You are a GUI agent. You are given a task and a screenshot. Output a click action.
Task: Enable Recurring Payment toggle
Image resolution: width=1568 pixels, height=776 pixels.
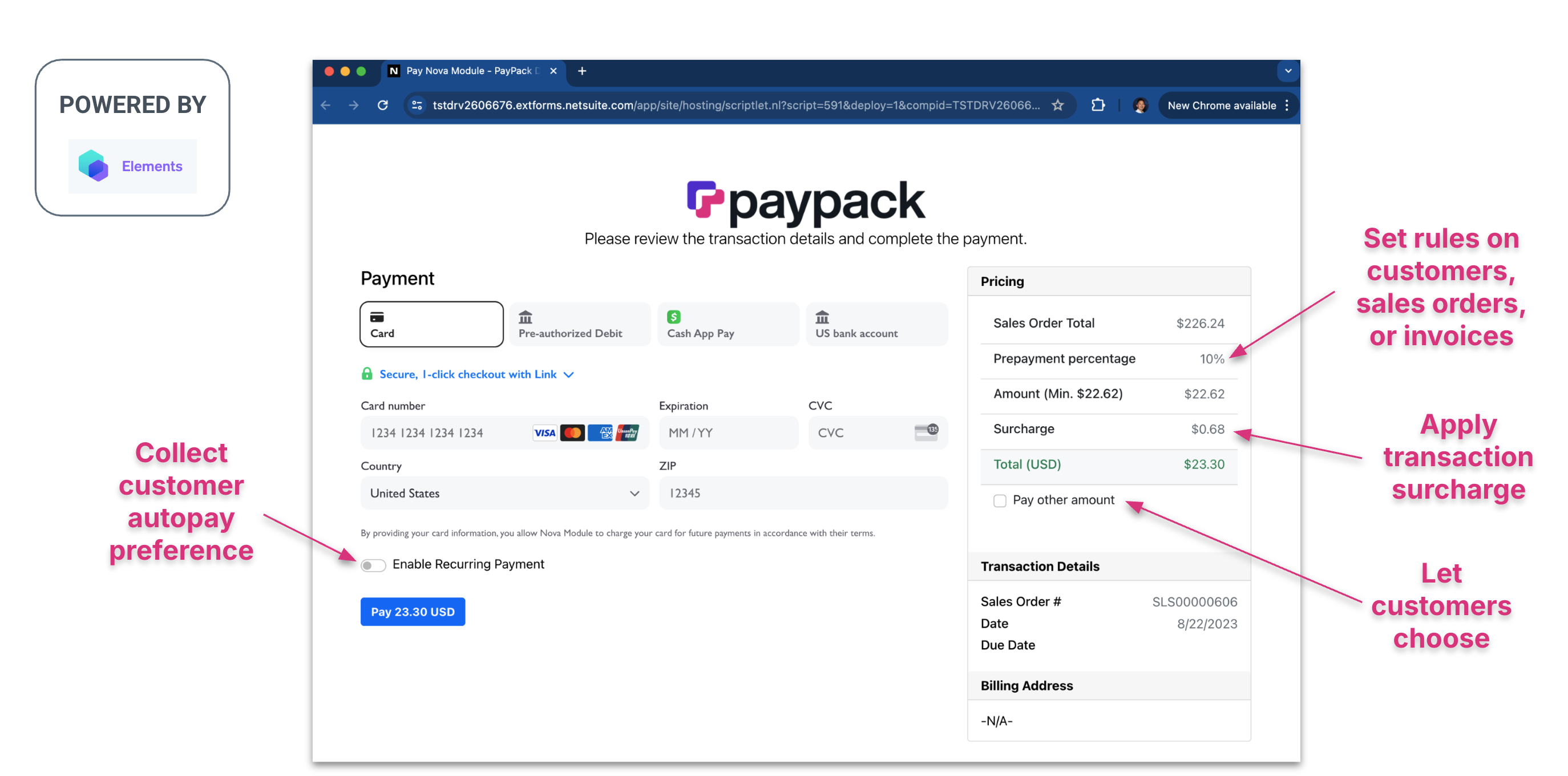(x=373, y=565)
